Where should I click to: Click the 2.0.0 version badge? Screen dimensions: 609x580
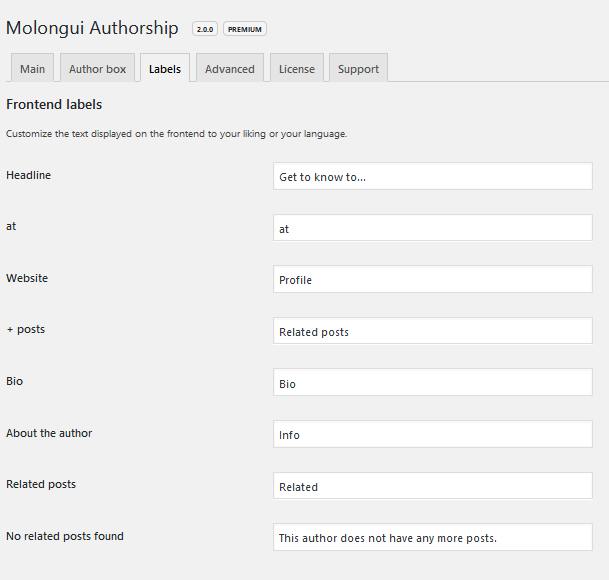(x=205, y=29)
